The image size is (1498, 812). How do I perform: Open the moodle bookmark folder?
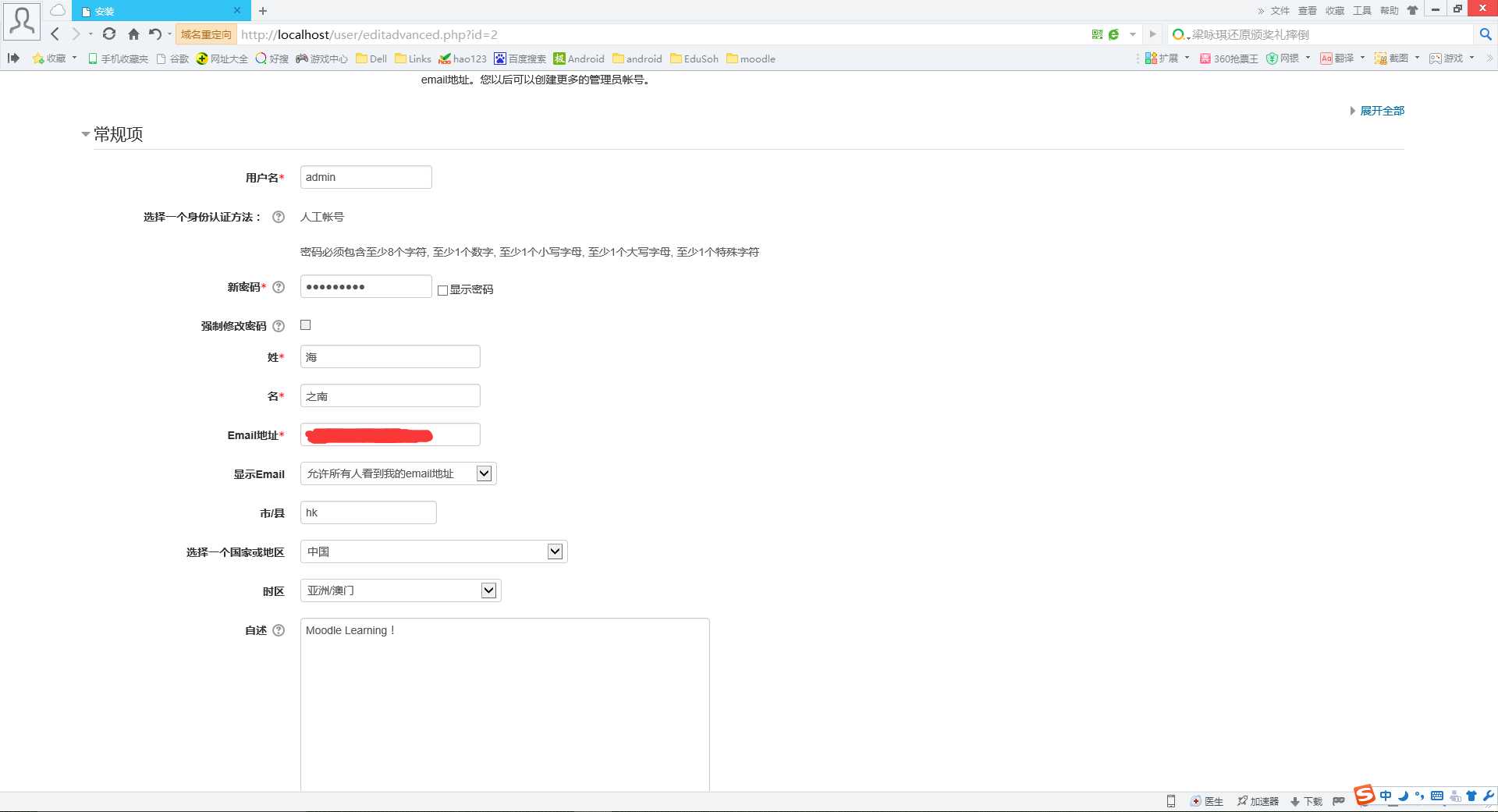751,59
